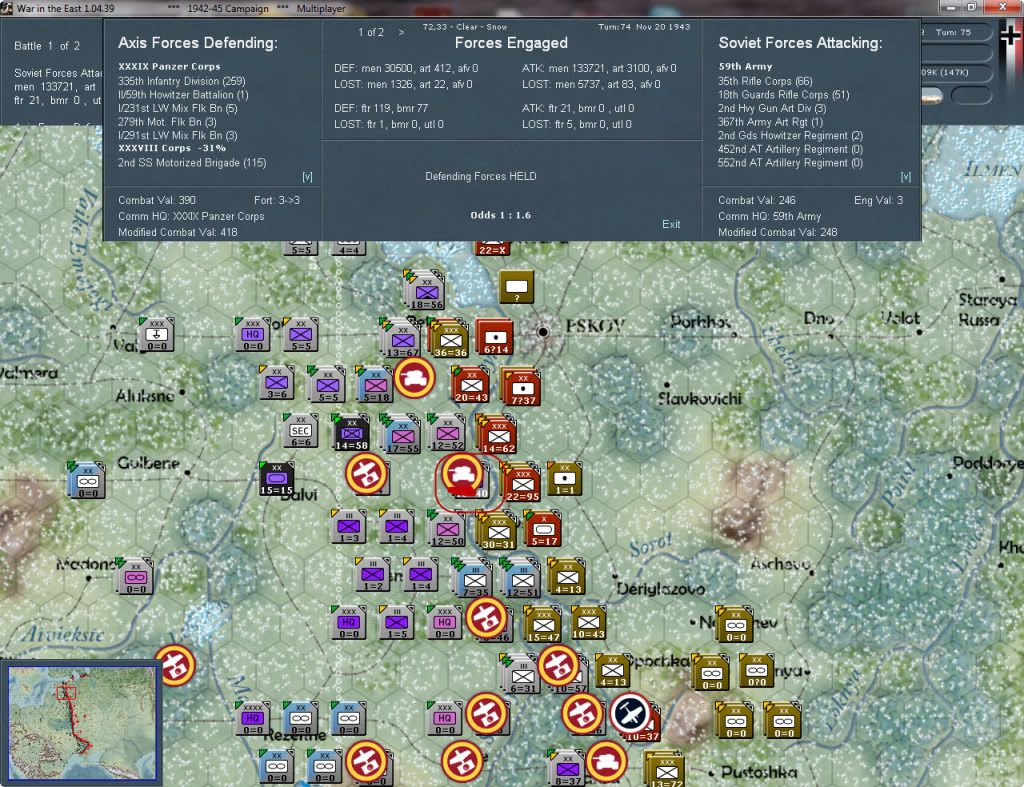Select the 15=15 black armored counter
1024x787 pixels.
coord(276,479)
